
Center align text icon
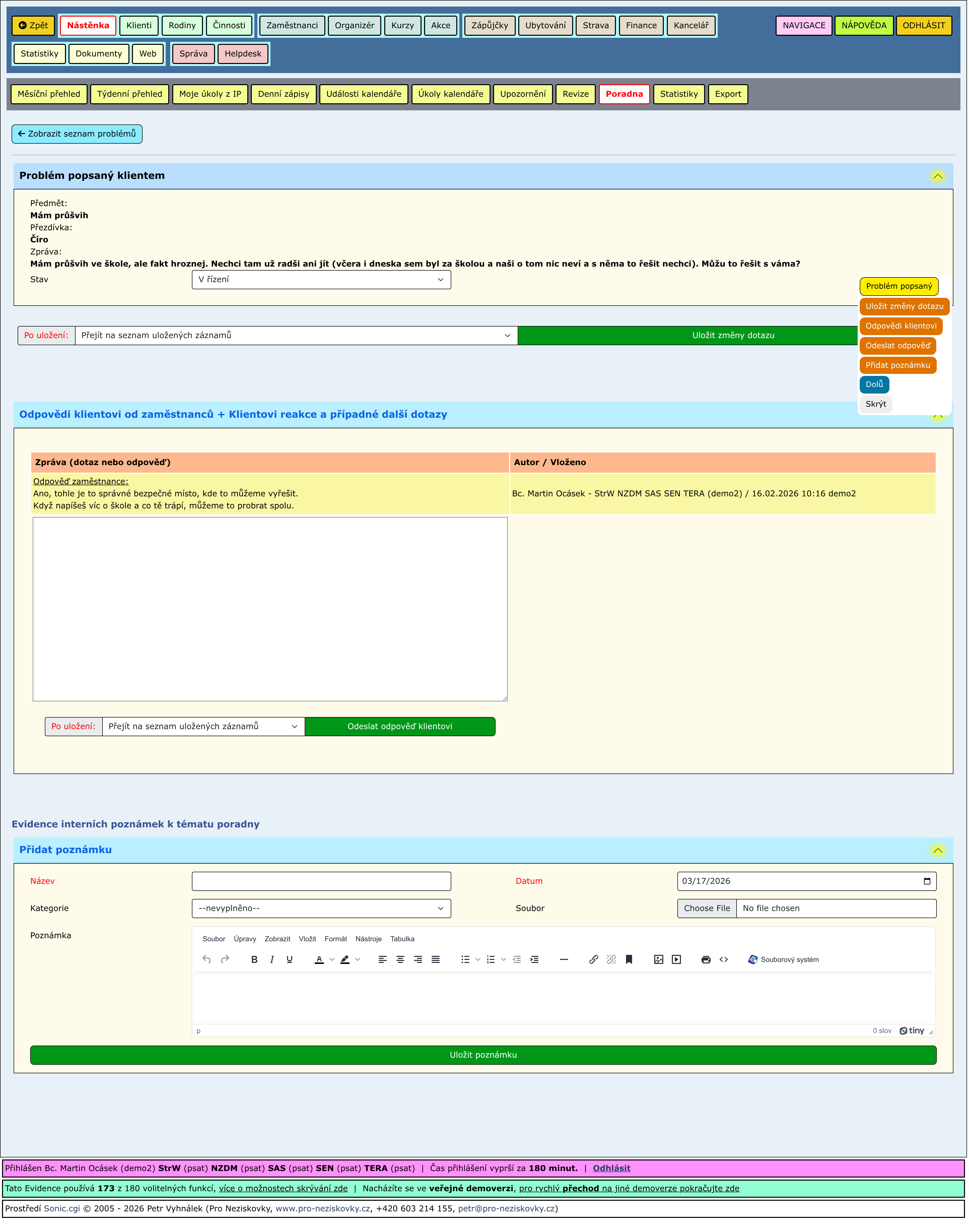coord(401,960)
